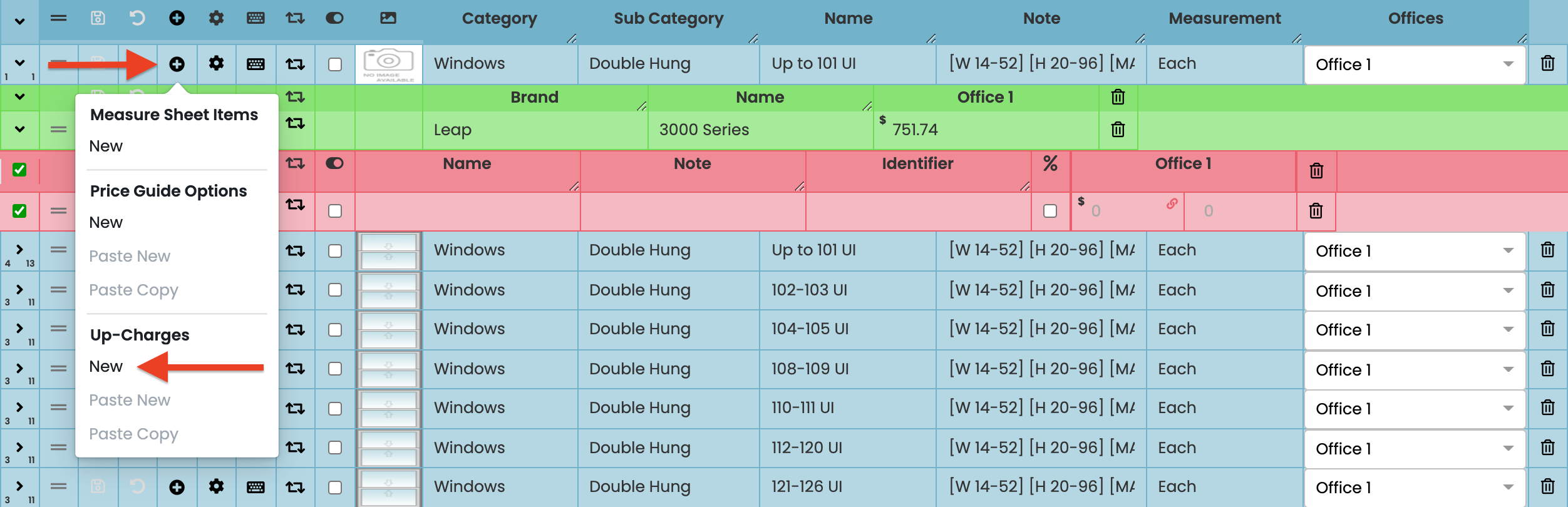The width and height of the screenshot is (1568, 507).
Task: Check the checkbox on the 104-105 UI row
Action: coord(335,330)
